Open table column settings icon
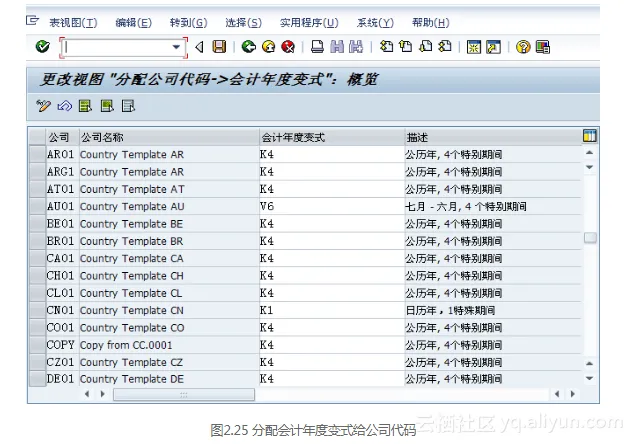This screenshot has height=444, width=634. pyautogui.click(x=590, y=137)
